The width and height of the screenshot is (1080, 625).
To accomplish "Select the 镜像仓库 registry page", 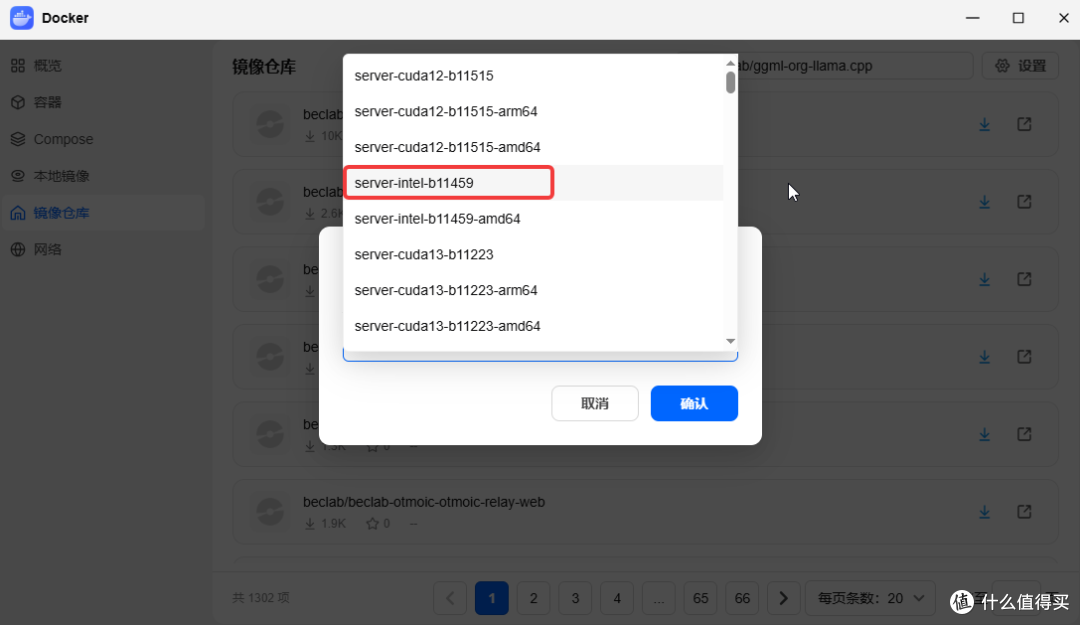I will pyautogui.click(x=103, y=213).
